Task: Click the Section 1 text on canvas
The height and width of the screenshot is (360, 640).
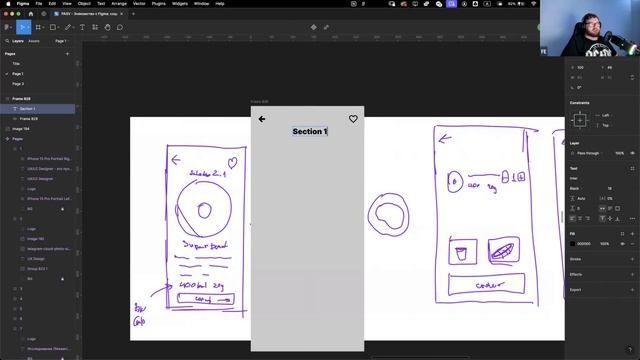Action: coord(310,131)
